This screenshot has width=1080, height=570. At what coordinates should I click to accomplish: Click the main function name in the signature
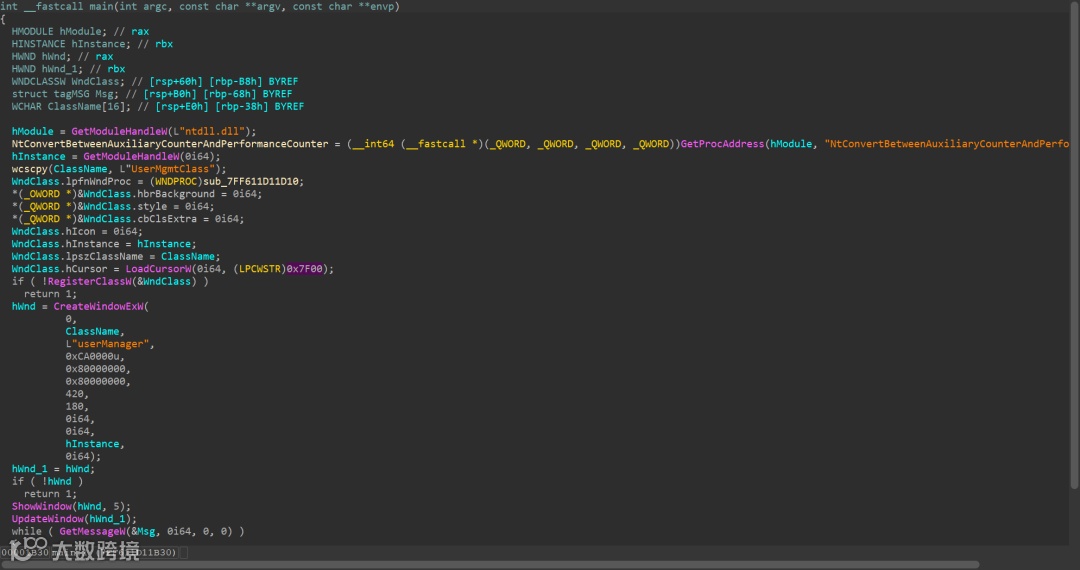pyautogui.click(x=101, y=6)
